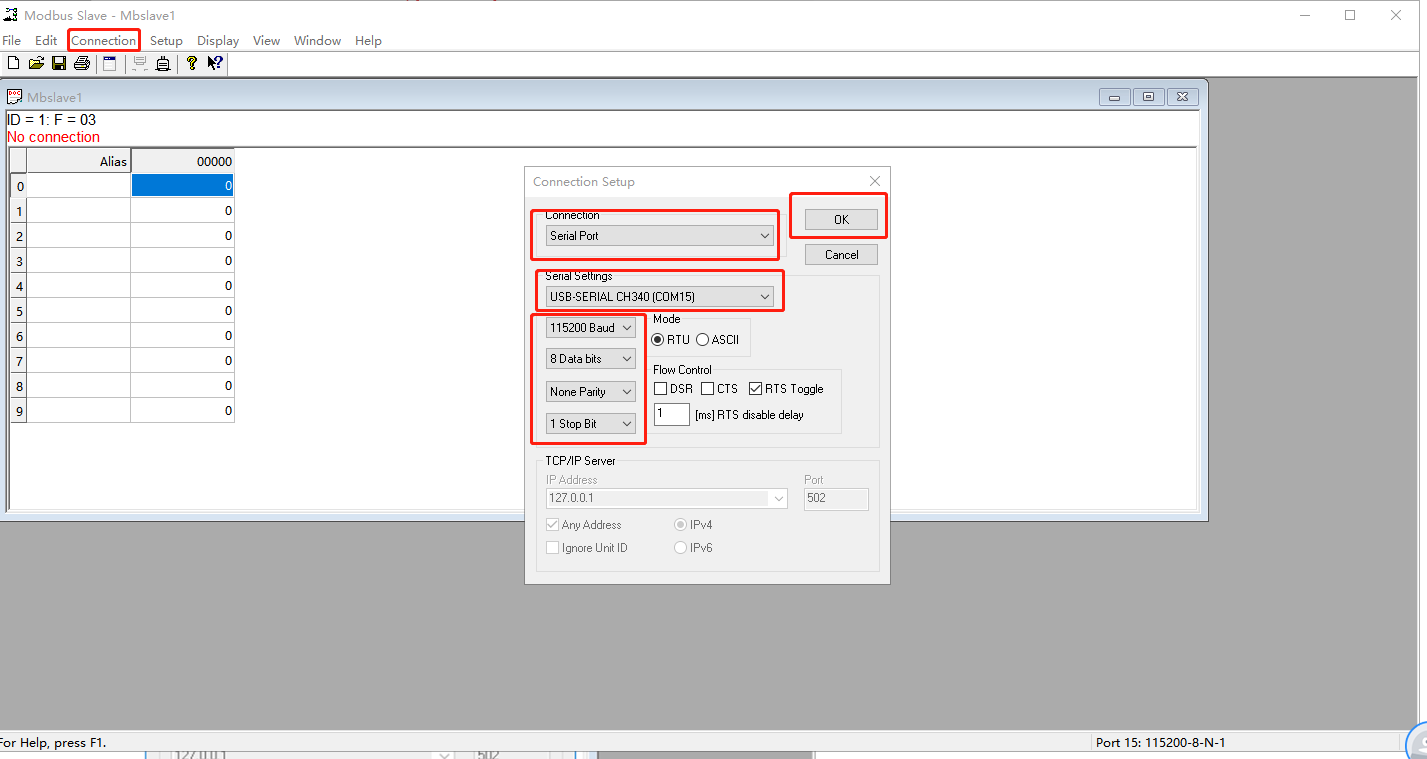Expand the 115200 Baud rate dropdown
Image resolution: width=1427 pixels, height=759 pixels.
click(x=591, y=328)
